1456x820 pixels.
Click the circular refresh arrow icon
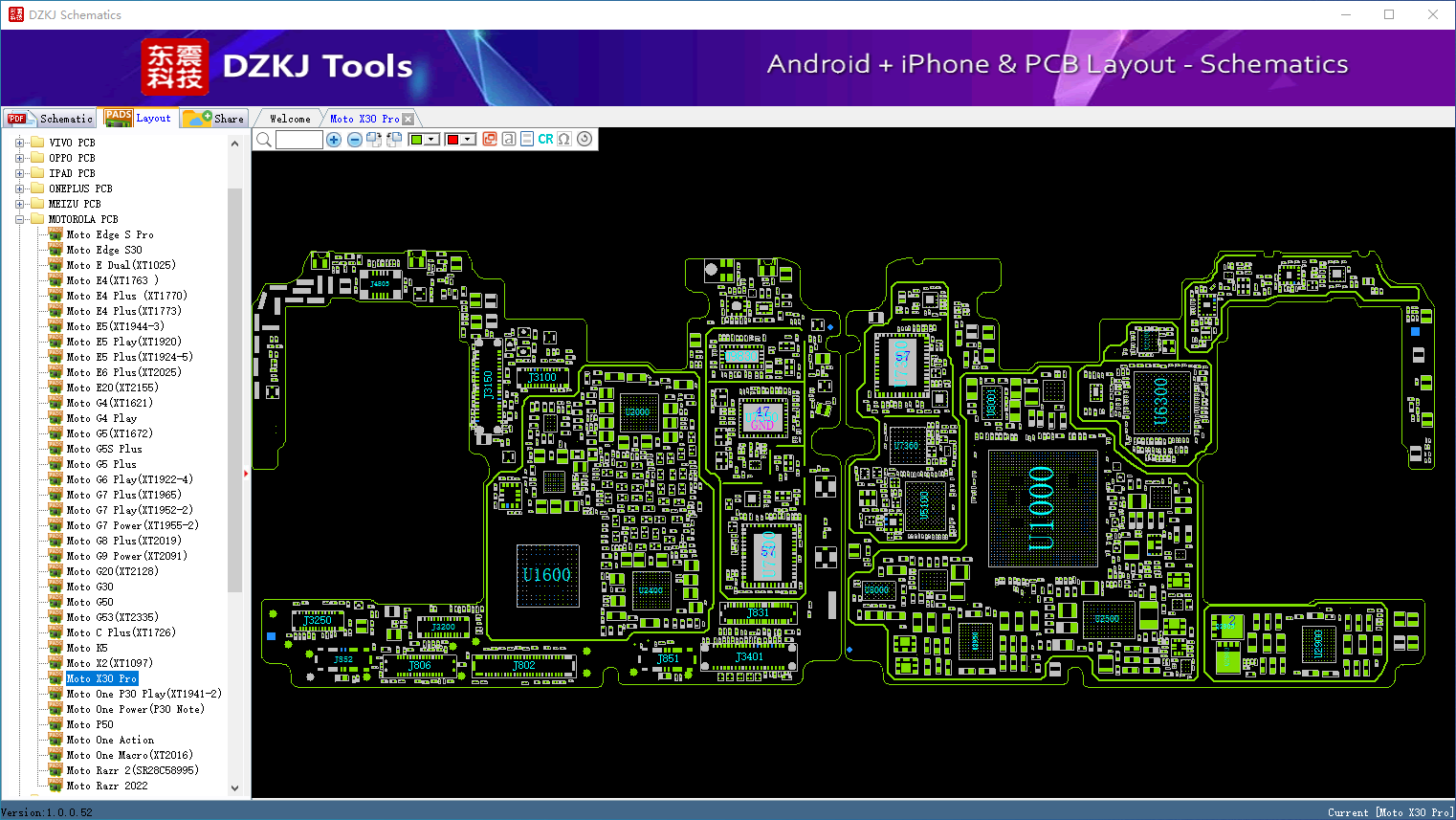tap(585, 139)
